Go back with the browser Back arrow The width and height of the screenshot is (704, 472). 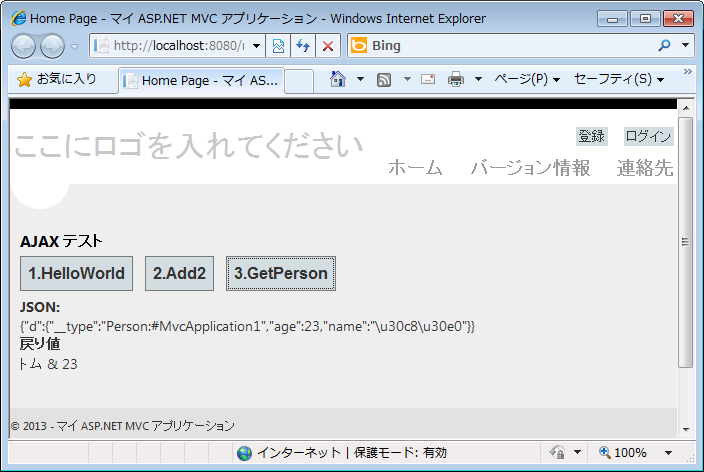[x=23, y=46]
